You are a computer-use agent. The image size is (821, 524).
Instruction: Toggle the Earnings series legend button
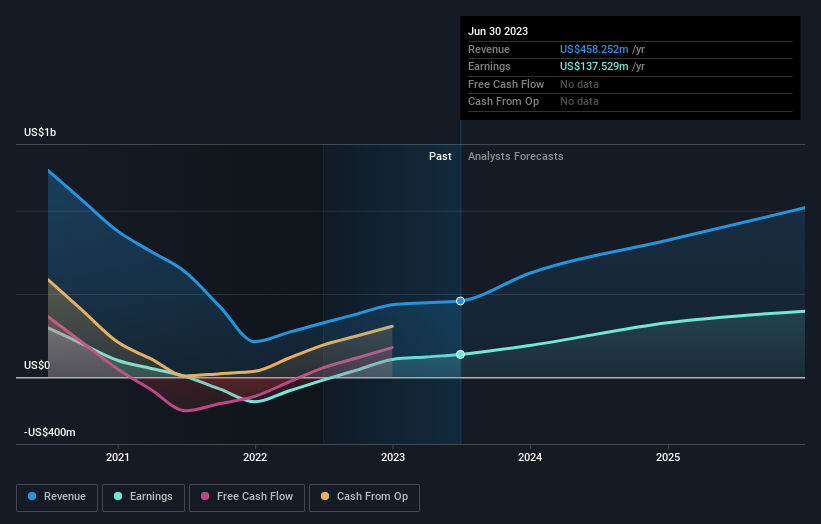coord(143,497)
